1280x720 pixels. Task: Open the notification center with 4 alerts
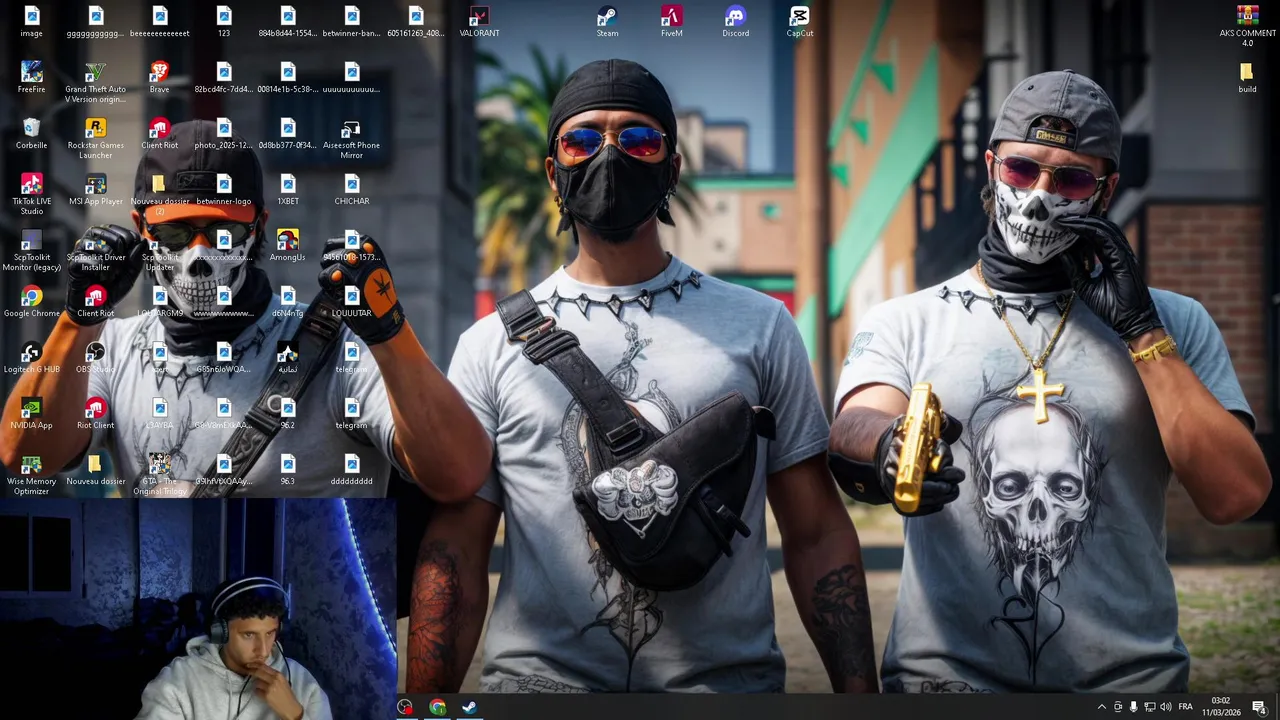[1259, 707]
